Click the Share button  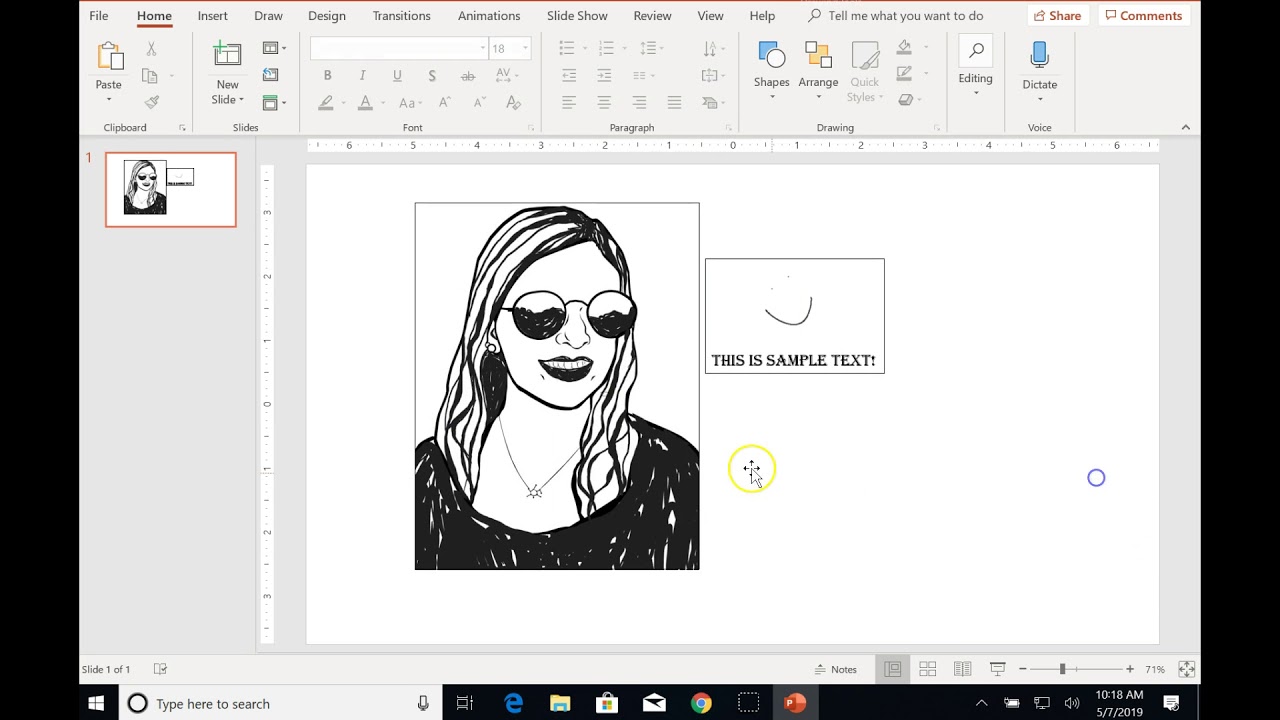coord(1057,16)
